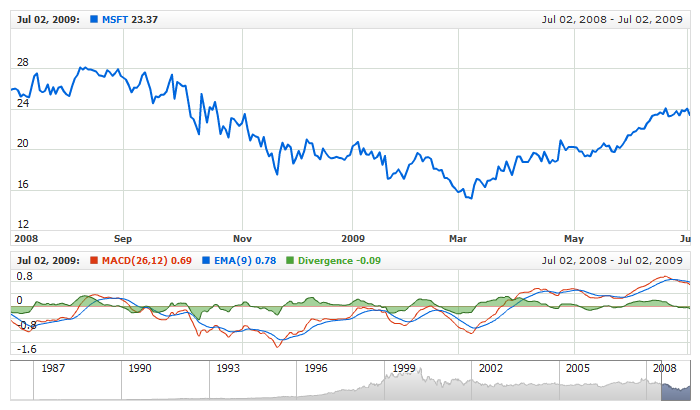Select the Nov label on the time axis
This screenshot has width=700, height=410.
[244, 239]
